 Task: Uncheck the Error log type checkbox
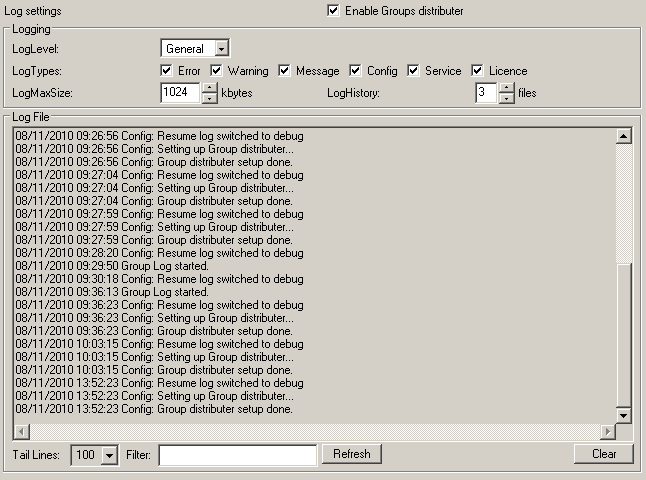(167, 71)
